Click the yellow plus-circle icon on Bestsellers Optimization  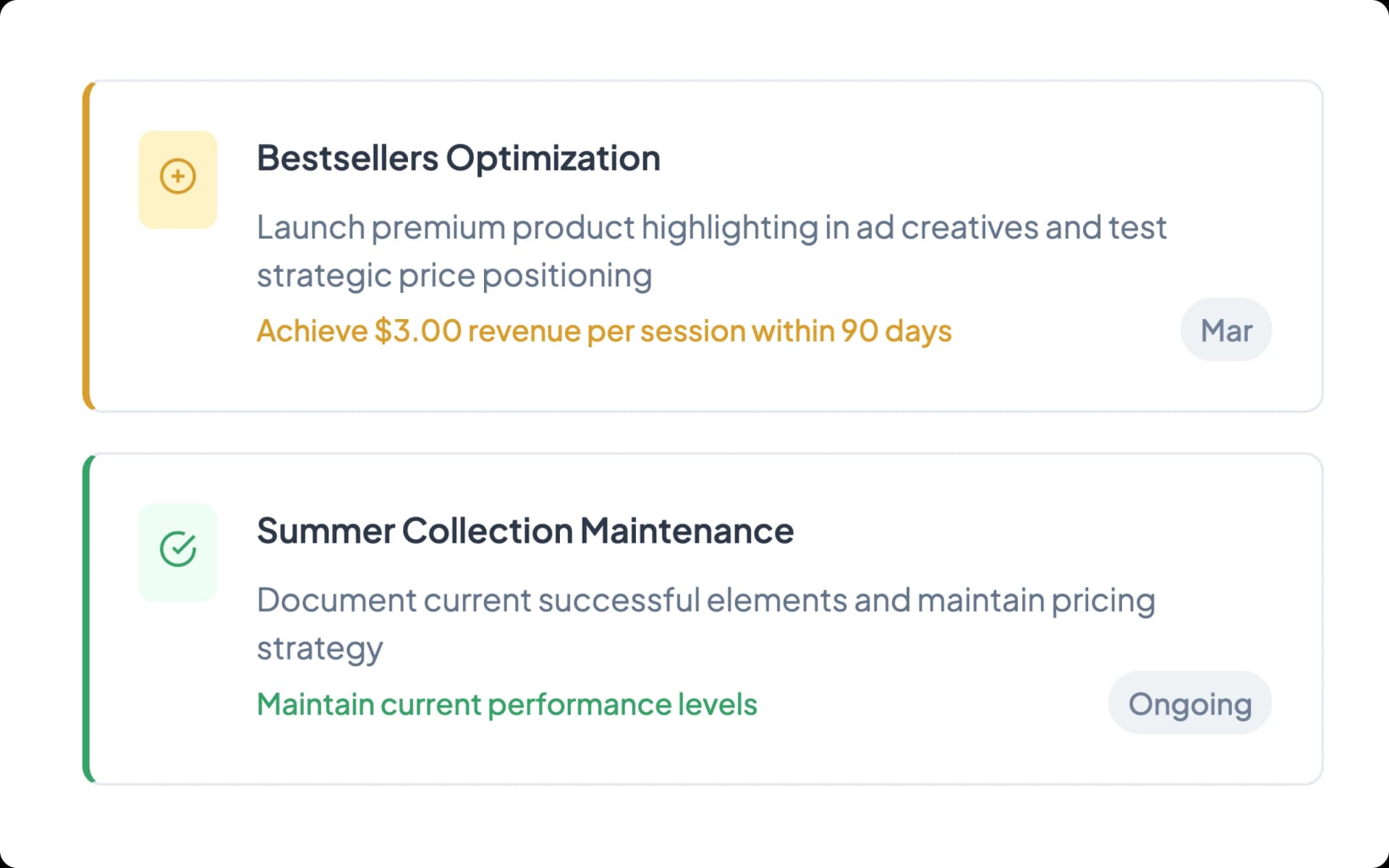coord(177,176)
